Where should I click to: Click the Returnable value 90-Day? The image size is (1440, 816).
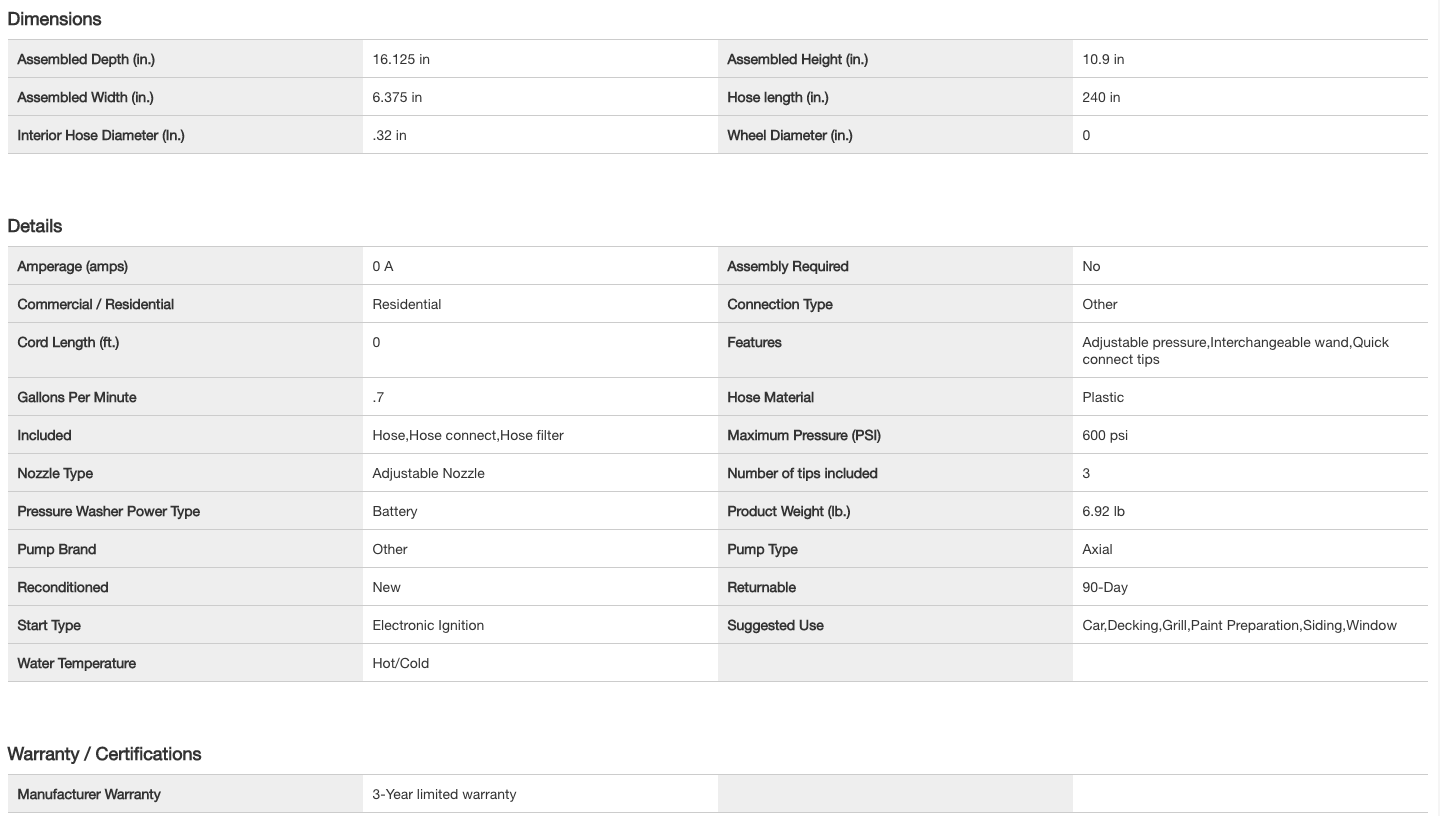(1105, 587)
